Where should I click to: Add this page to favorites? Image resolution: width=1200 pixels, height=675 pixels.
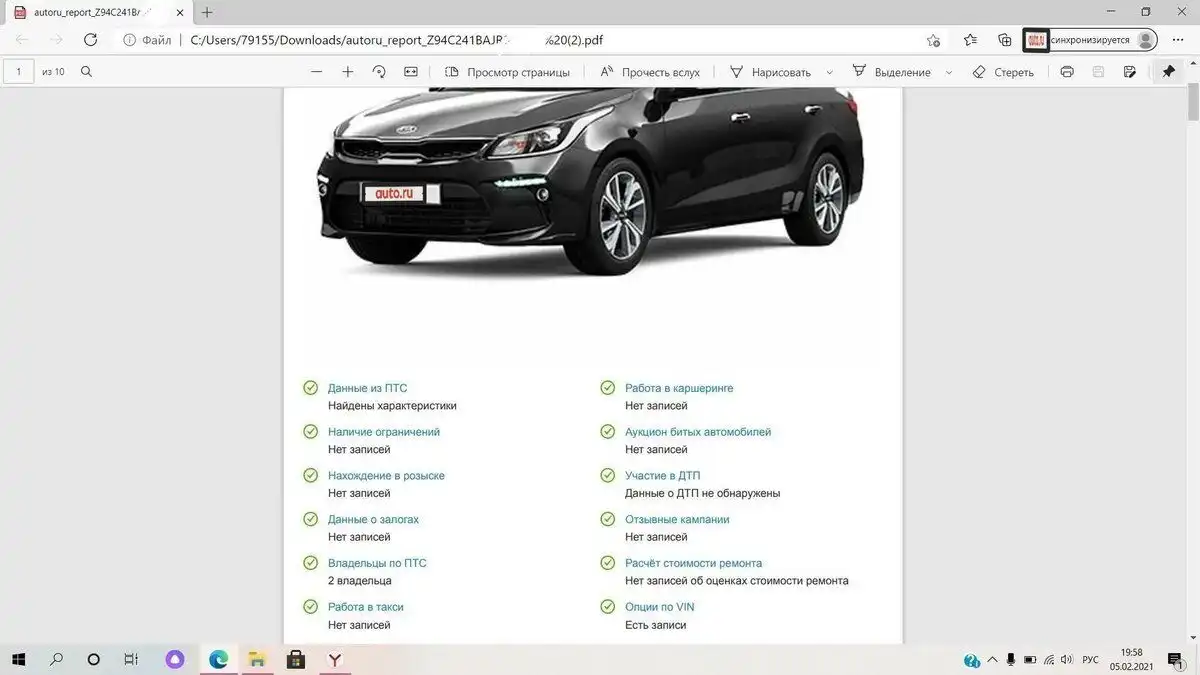pyautogui.click(x=933, y=40)
